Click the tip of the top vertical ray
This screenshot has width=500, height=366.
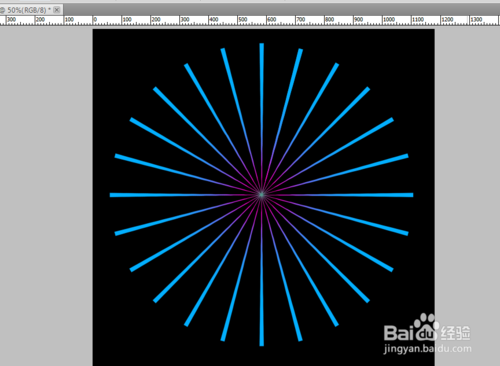coord(262,45)
